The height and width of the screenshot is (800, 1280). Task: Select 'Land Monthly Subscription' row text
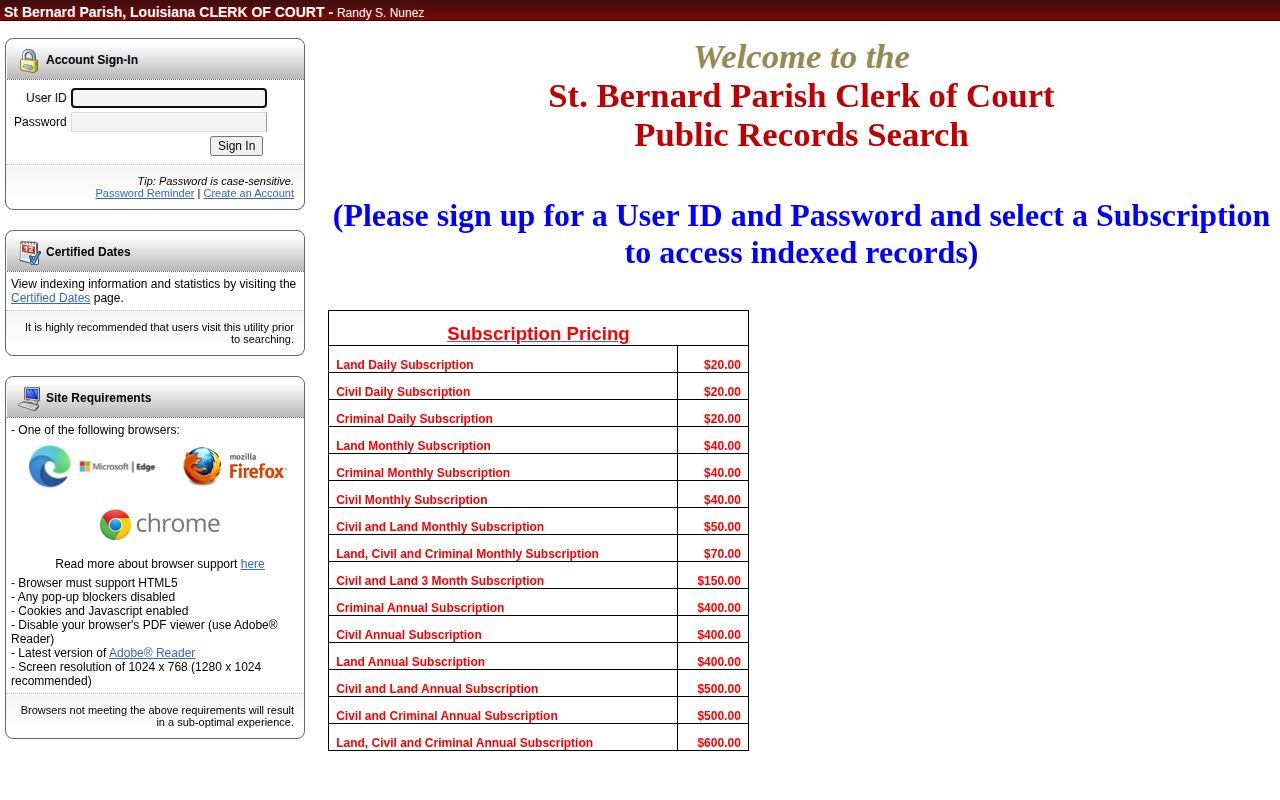tap(413, 446)
